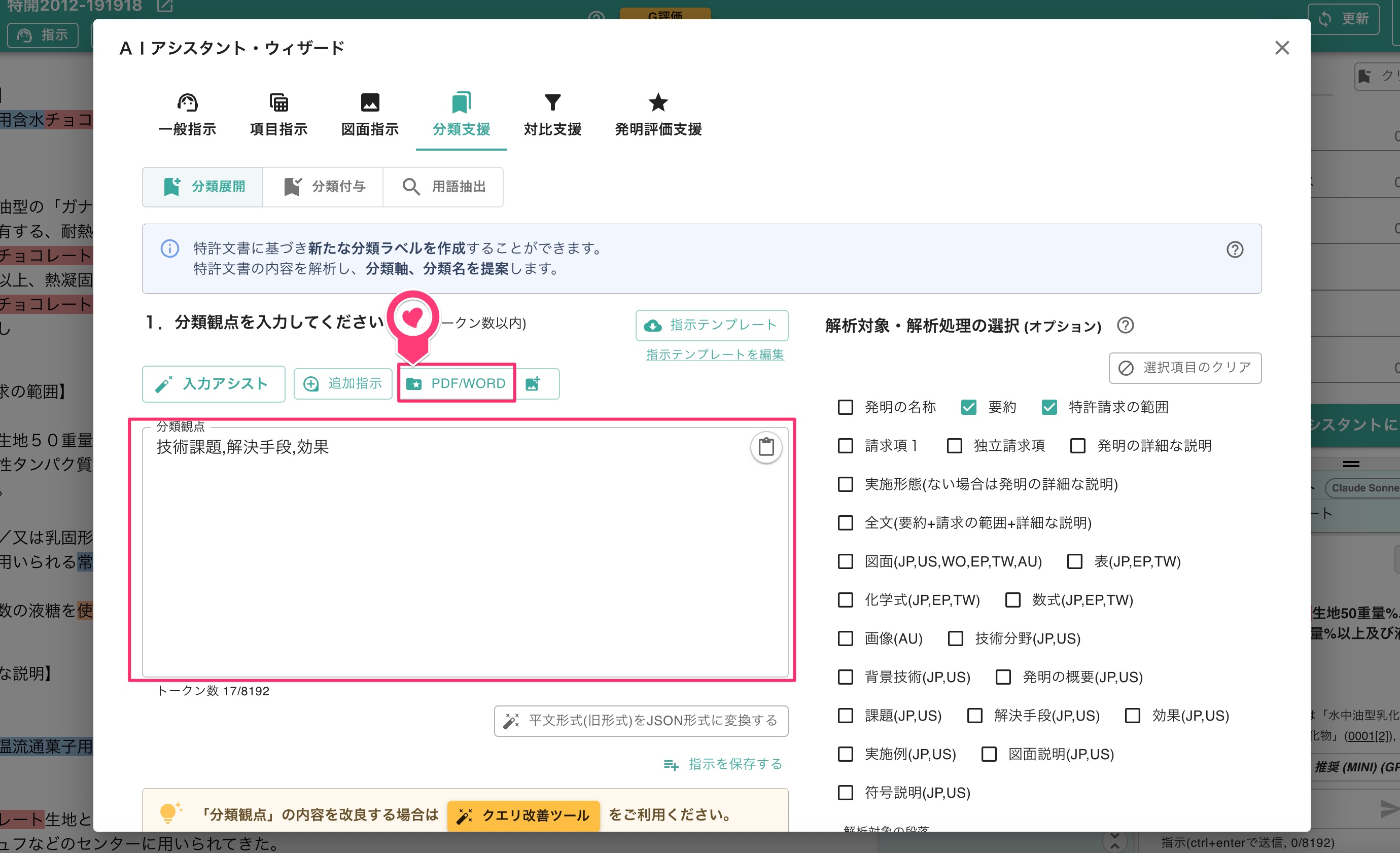This screenshot has height=853, width=1400.
Task: Click the paste clipboard icon in text area
Action: pos(766,447)
